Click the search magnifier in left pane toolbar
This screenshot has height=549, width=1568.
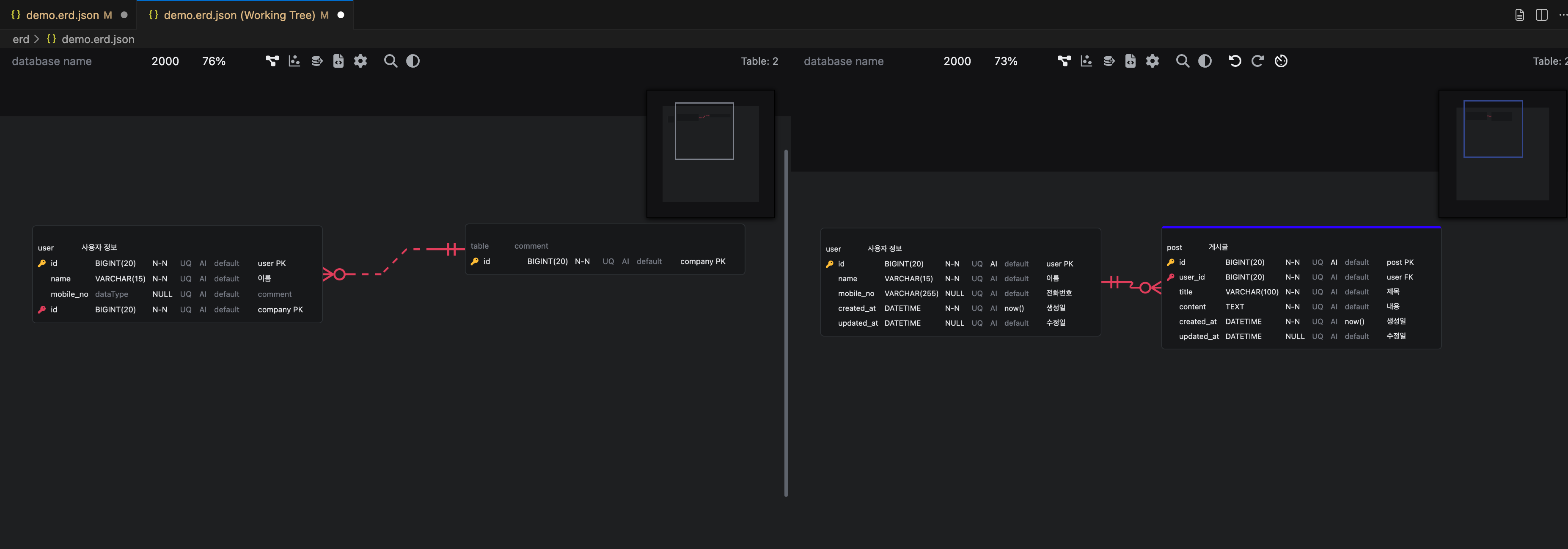[x=390, y=61]
